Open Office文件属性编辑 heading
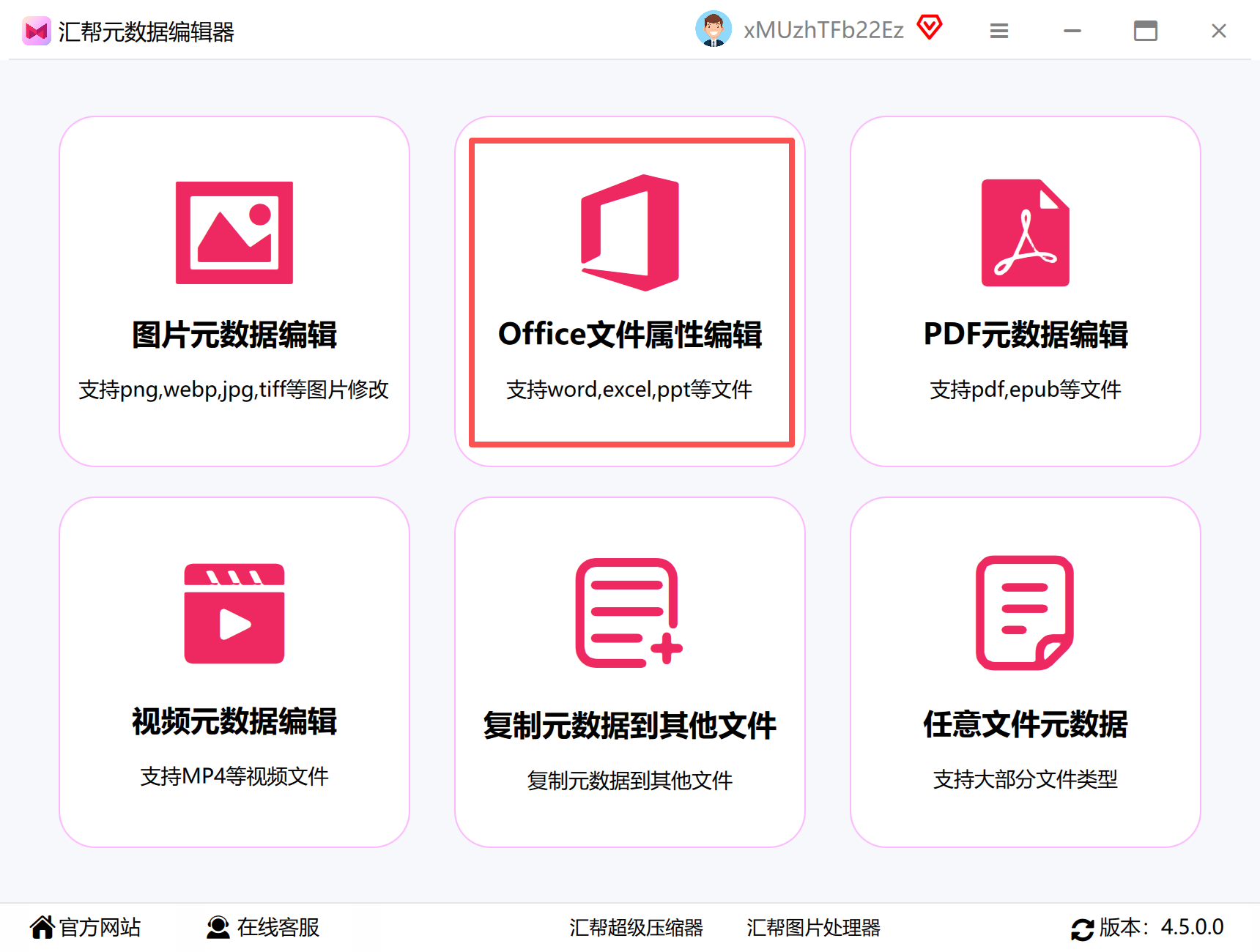This screenshot has width=1260, height=952. pyautogui.click(x=630, y=335)
